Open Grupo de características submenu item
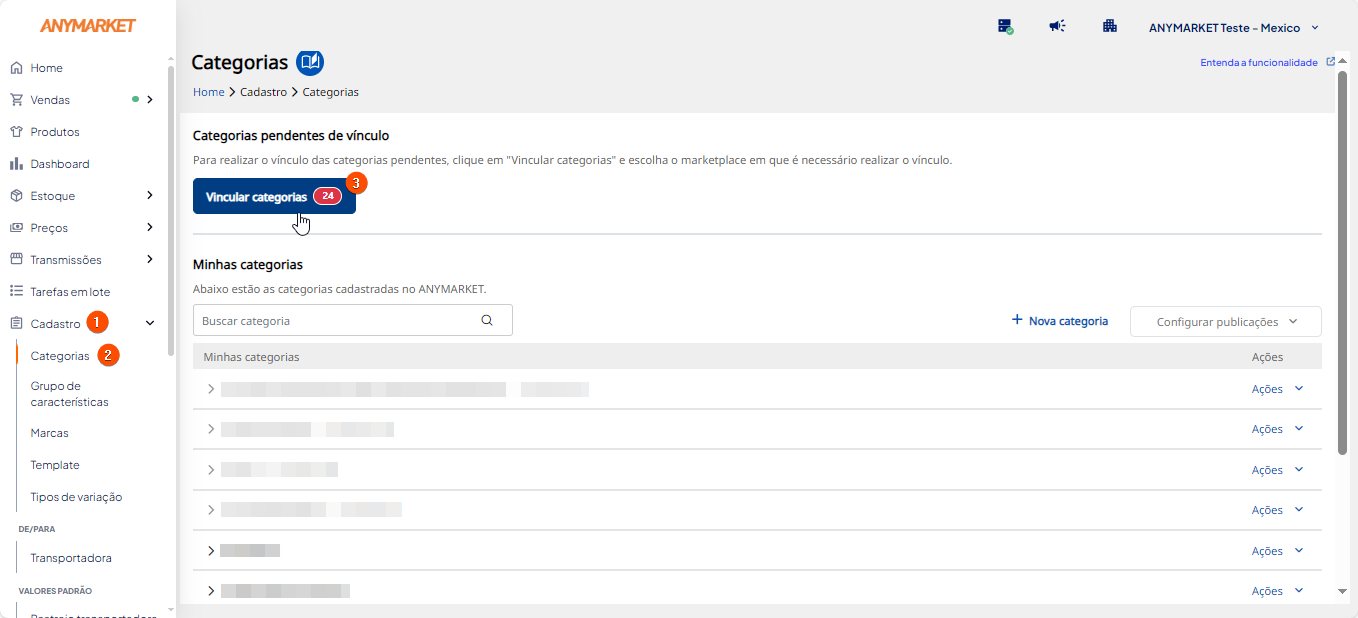This screenshot has height=618, width=1358. click(70, 394)
